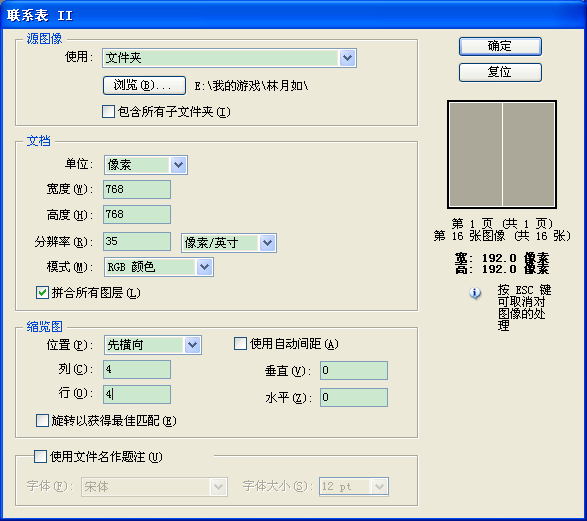Click the layout preview thumbnail
587x521 pixels.
[502, 155]
